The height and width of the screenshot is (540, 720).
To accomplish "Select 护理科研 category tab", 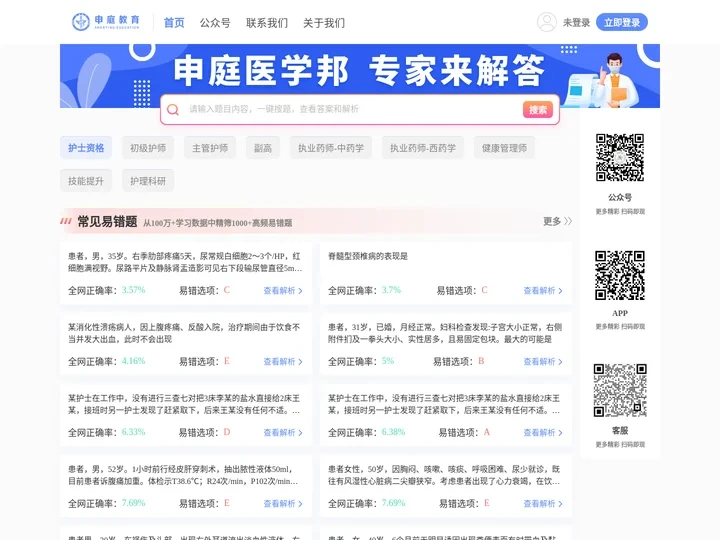I will coord(148,180).
